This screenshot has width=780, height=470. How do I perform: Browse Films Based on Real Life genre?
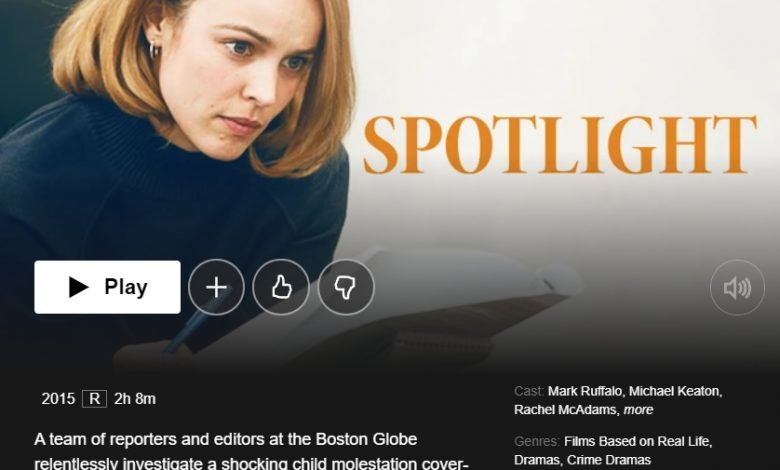638,441
